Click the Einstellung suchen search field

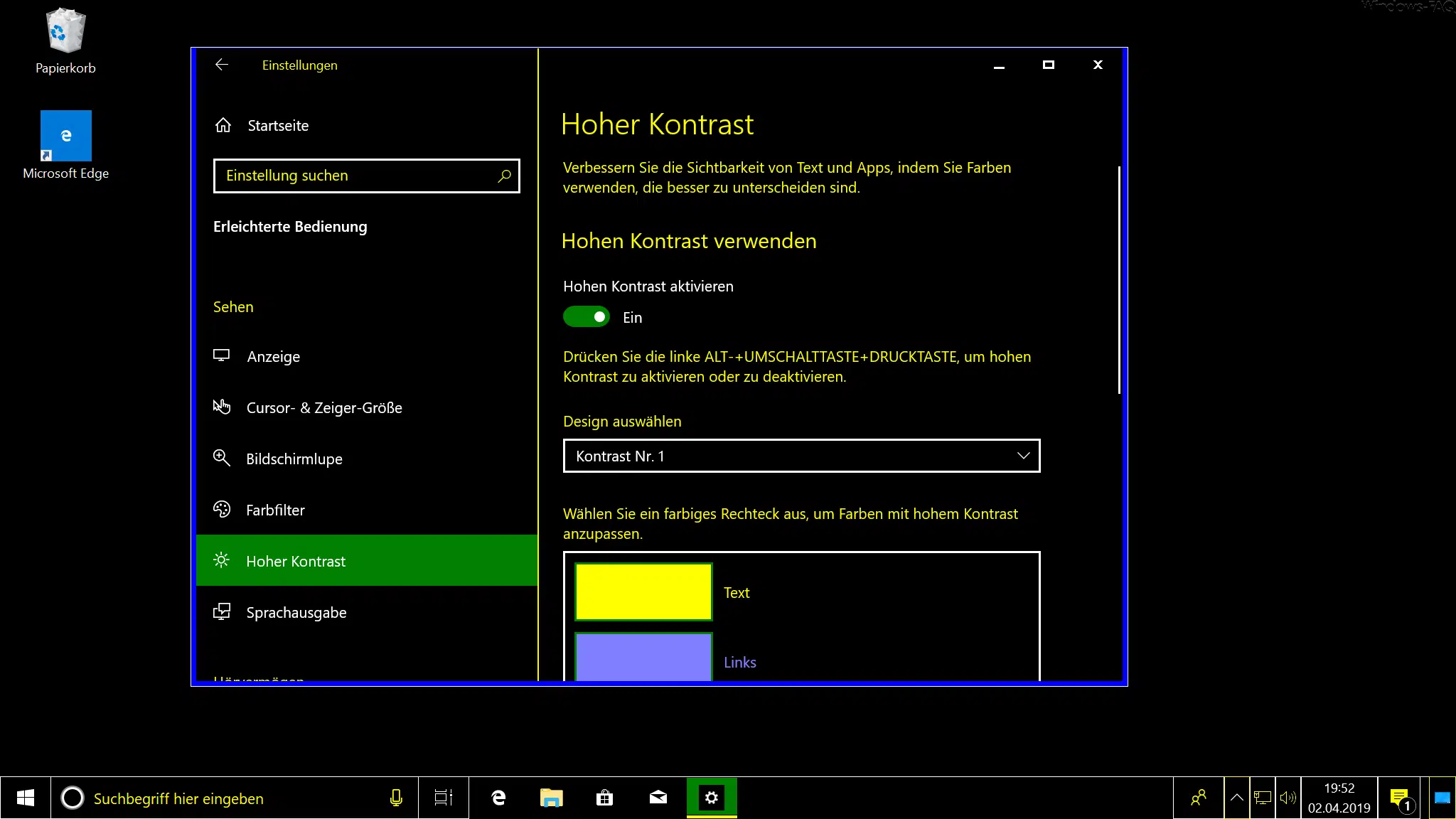[x=366, y=176]
